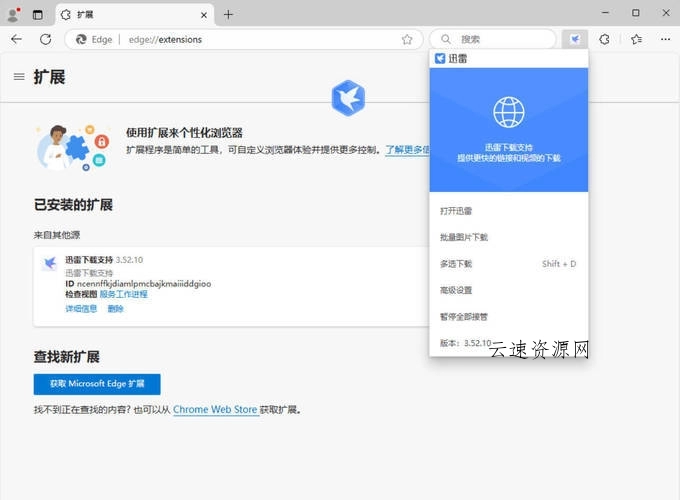Open the tab actions menu icon

point(38,15)
